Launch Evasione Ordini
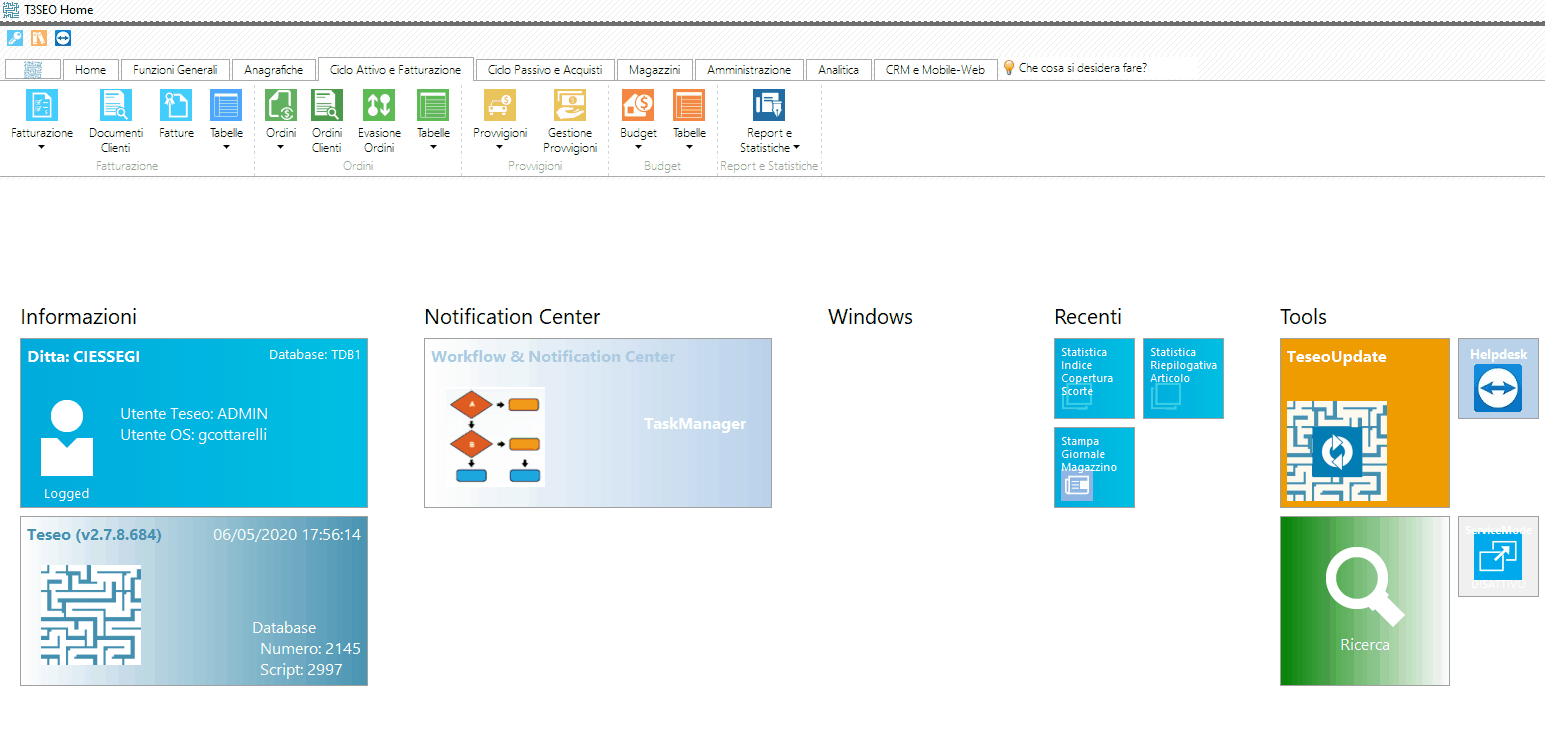This screenshot has width=1545, height=742. click(379, 121)
